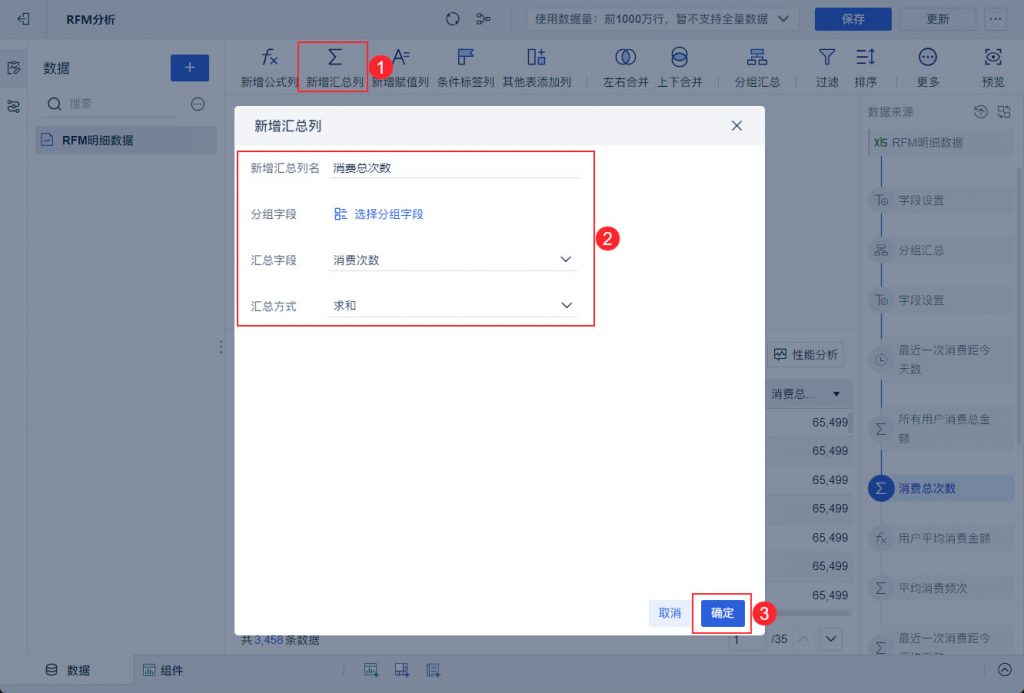Click the collapse arrow icon at bottom right
1024x693 pixels.
[1004, 669]
